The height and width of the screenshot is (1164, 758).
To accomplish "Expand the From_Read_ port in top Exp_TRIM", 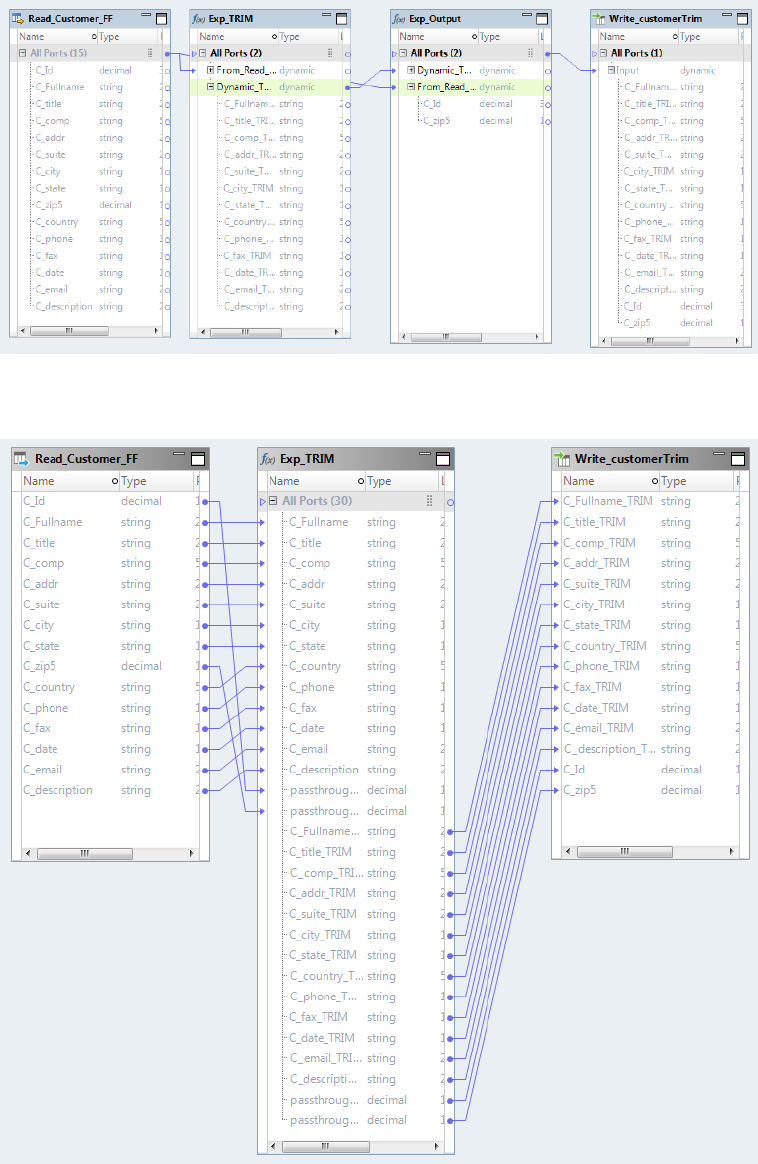I will 211,70.
